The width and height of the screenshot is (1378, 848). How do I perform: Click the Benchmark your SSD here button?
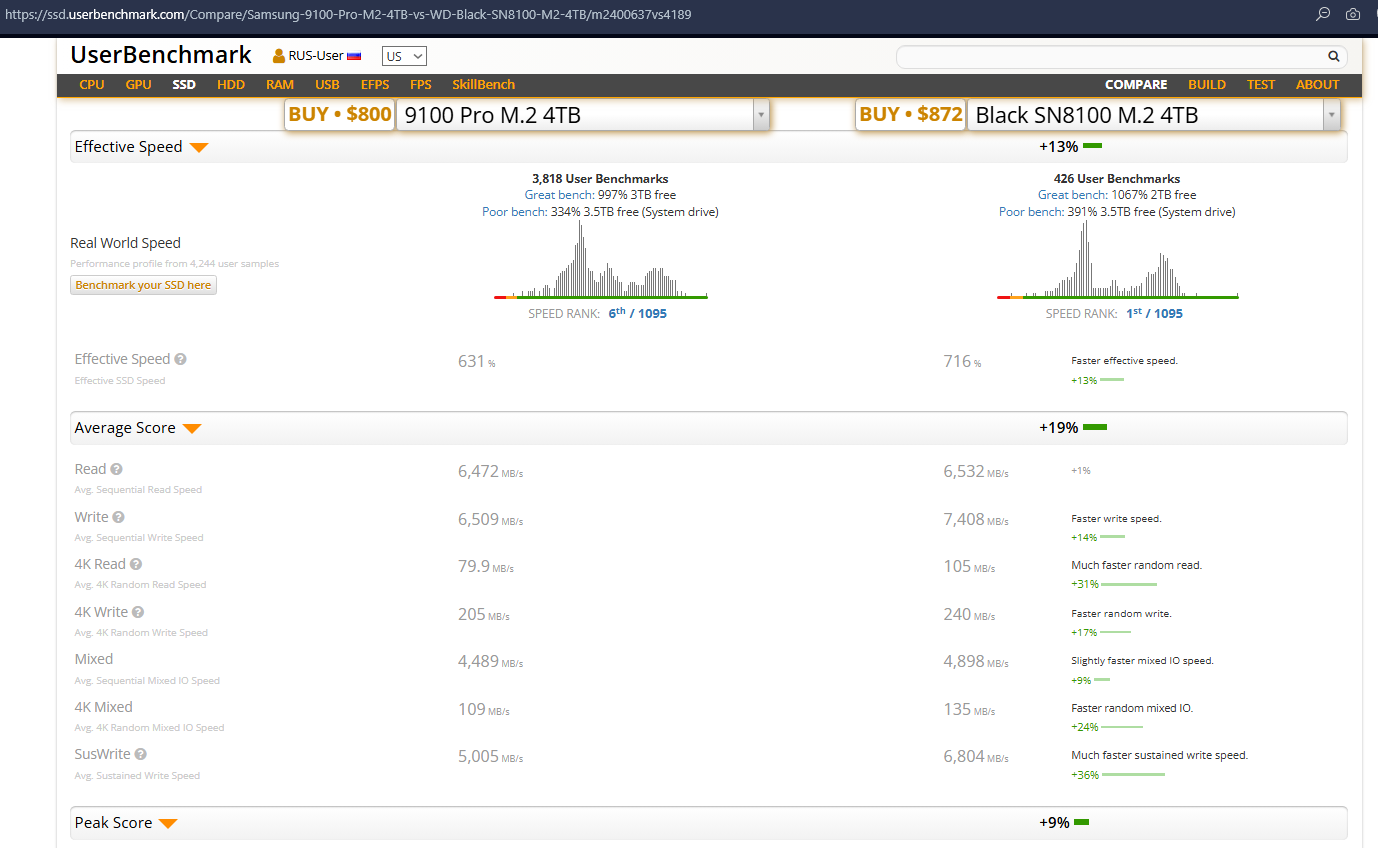(144, 285)
